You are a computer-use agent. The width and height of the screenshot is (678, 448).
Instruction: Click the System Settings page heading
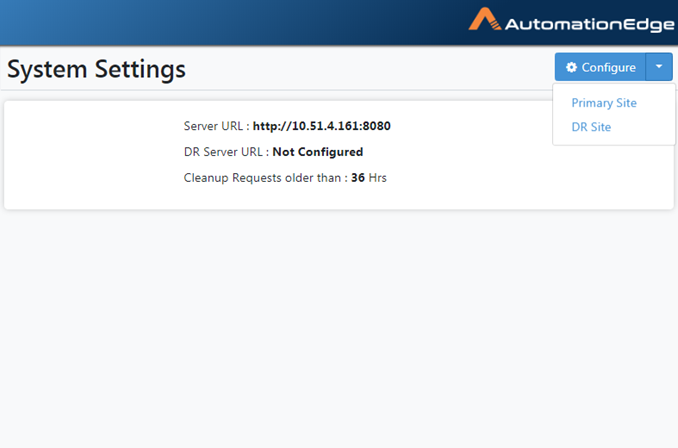point(96,69)
